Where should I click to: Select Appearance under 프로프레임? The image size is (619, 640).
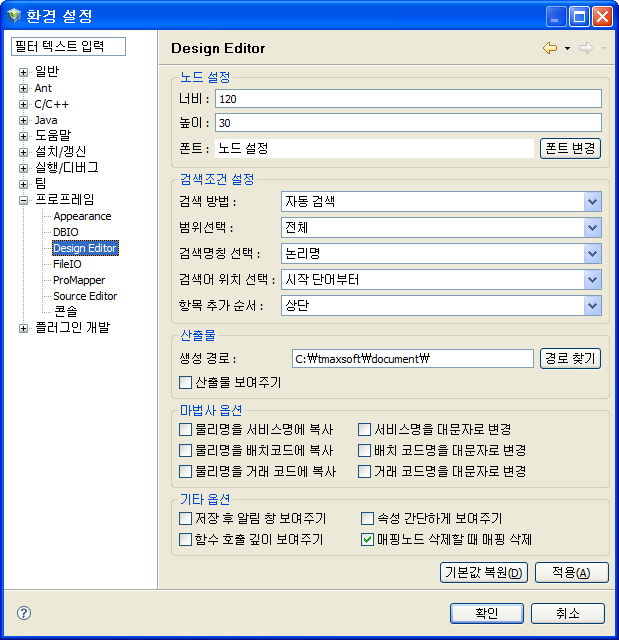click(82, 216)
